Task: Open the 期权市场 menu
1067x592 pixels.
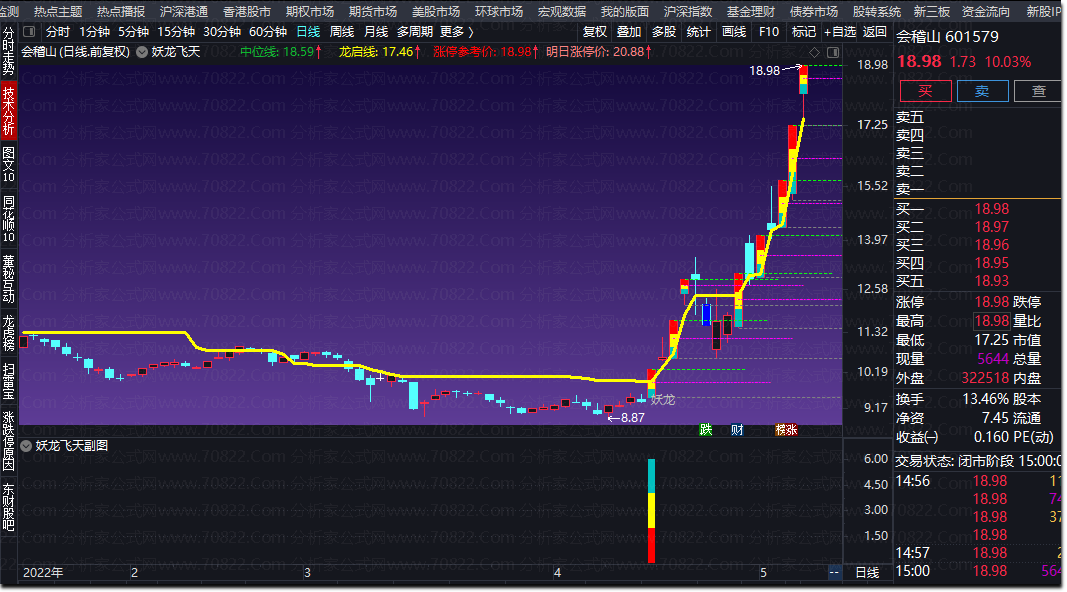Action: pyautogui.click(x=310, y=12)
